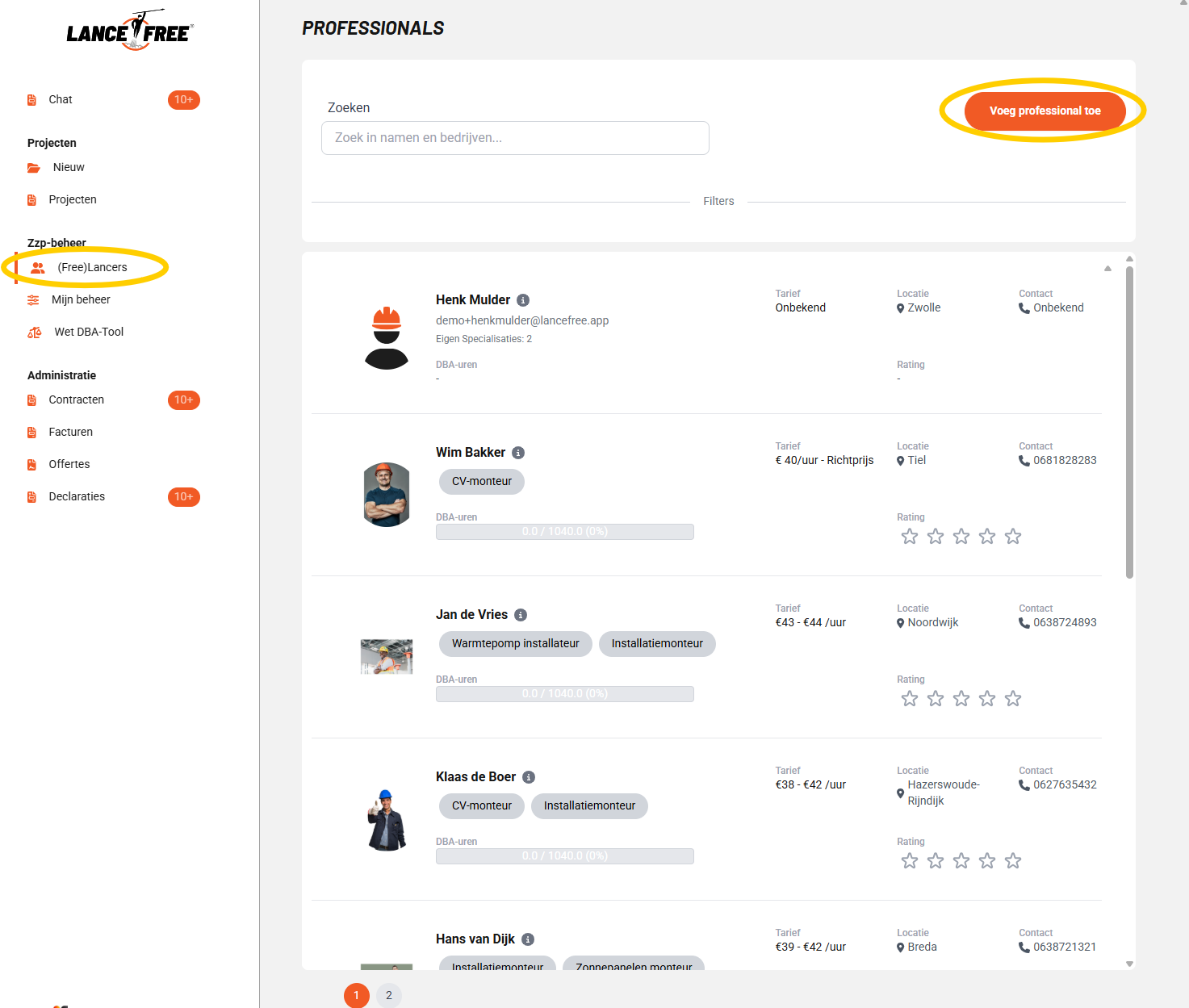
Task: Go to page 2 of professionals
Action: click(x=389, y=995)
